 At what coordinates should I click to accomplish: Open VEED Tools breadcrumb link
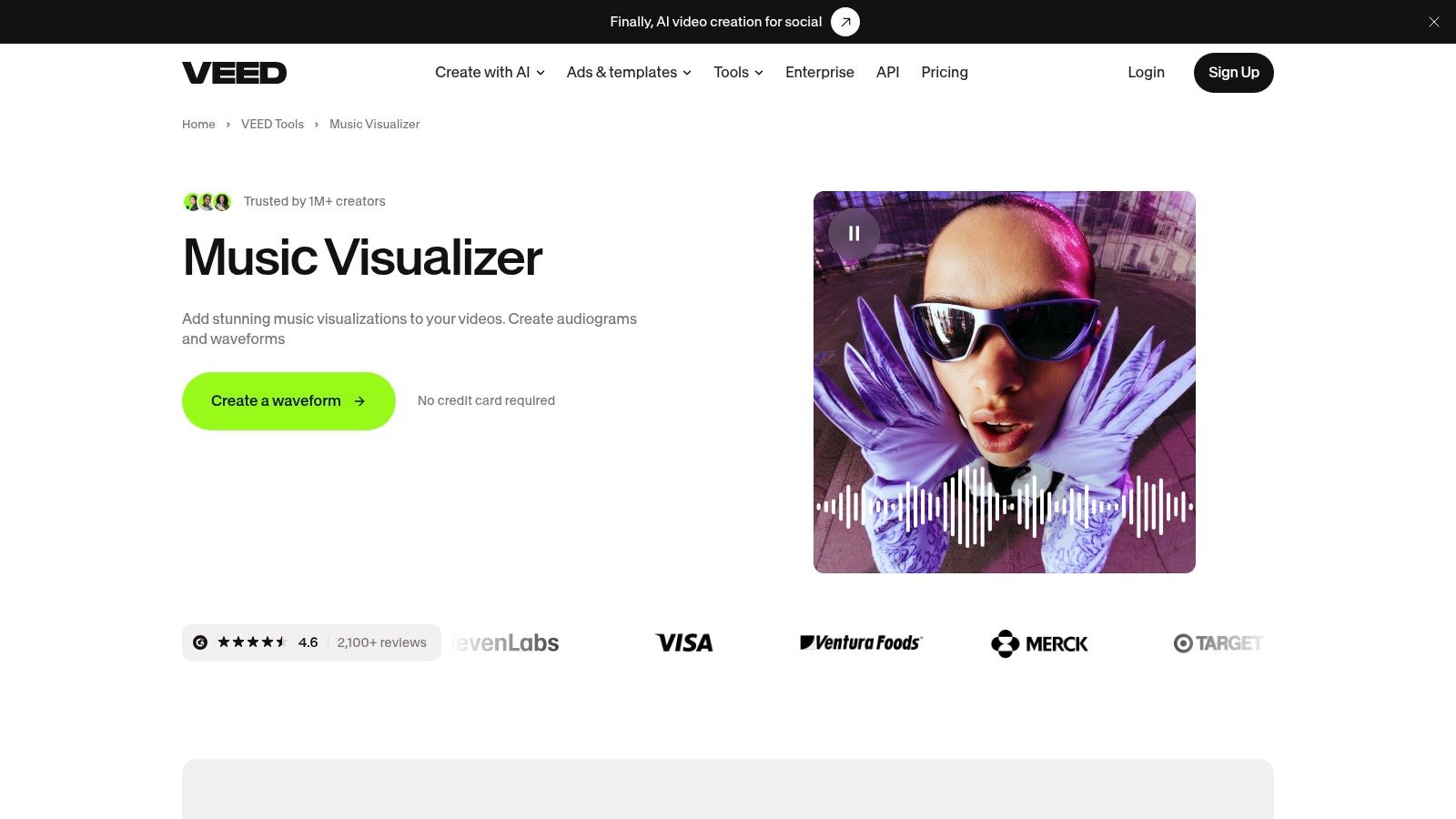click(x=272, y=124)
